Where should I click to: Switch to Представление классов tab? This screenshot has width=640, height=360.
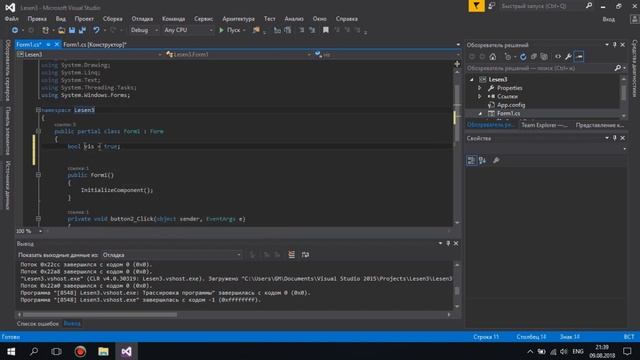click(x=599, y=125)
